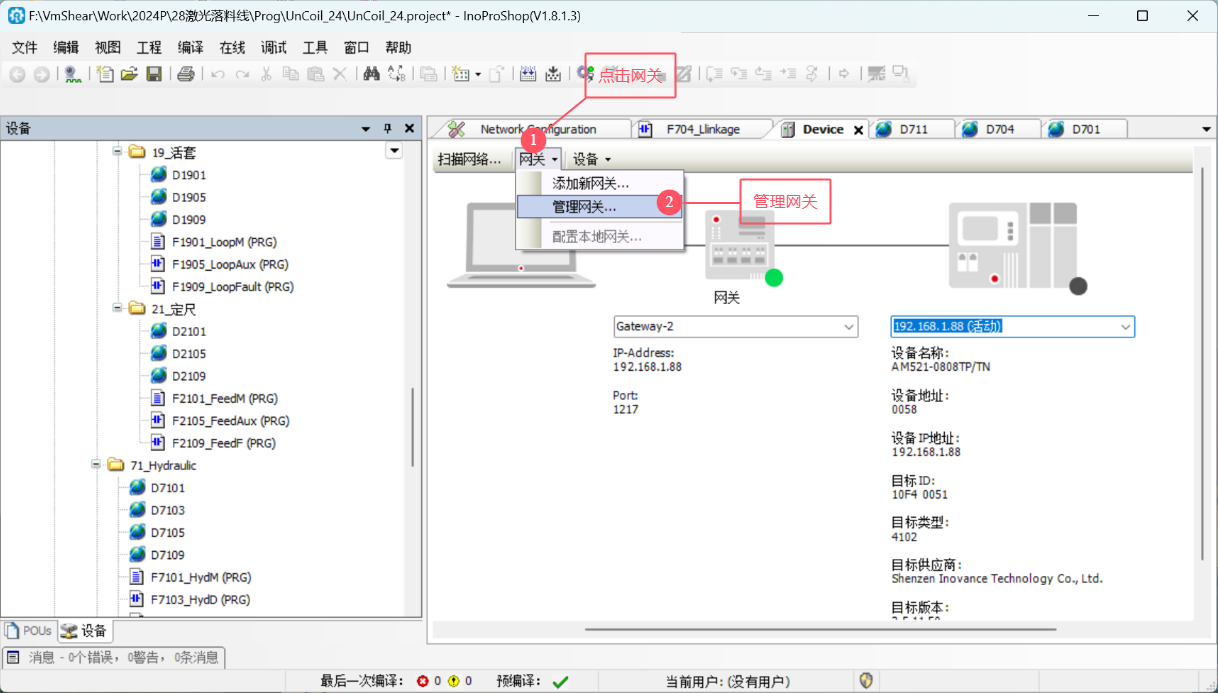Open the 消息 messages panel bar
Viewport: 1218px width, 693px height.
113,657
